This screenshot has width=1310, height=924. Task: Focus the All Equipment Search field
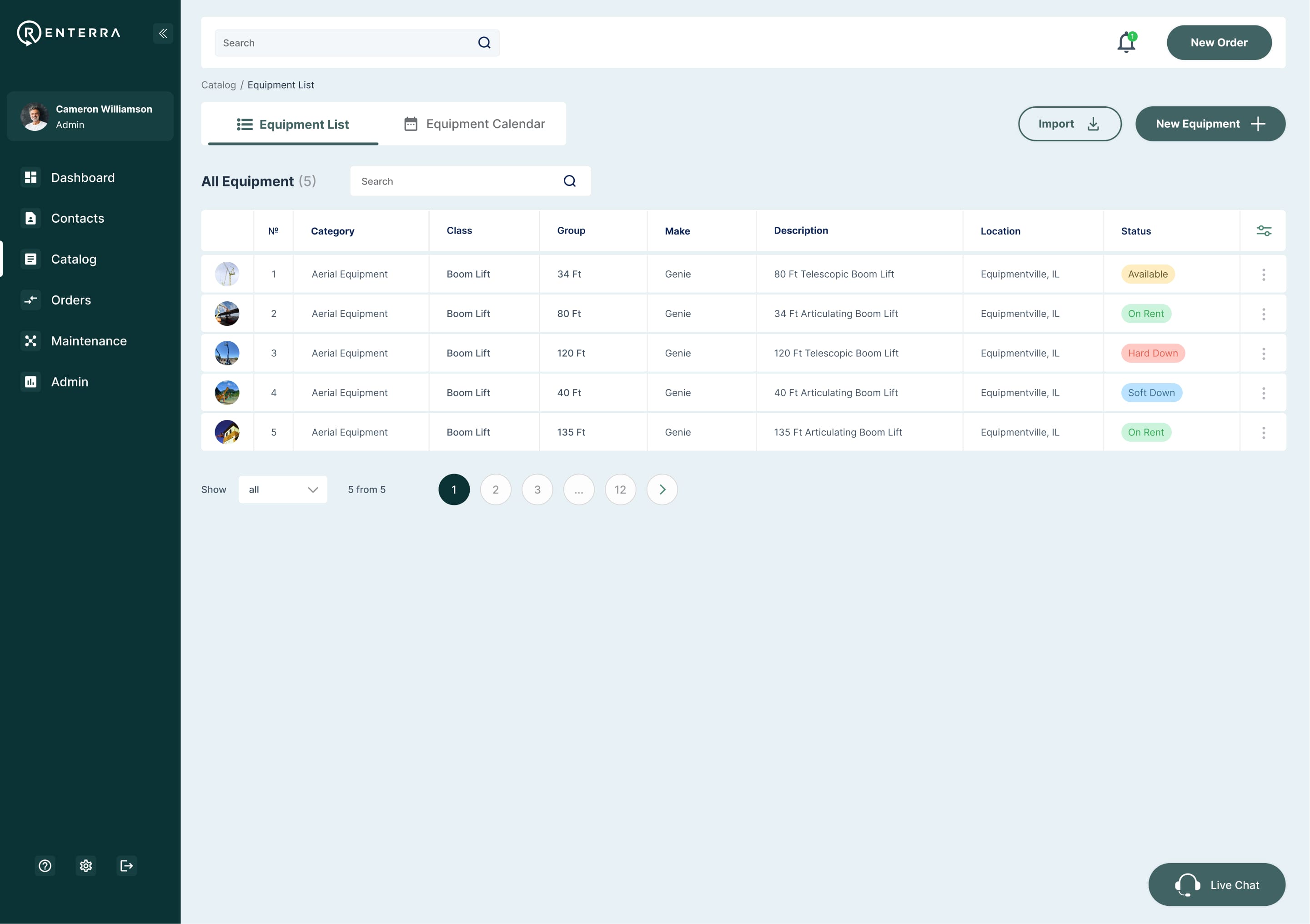pyautogui.click(x=470, y=181)
